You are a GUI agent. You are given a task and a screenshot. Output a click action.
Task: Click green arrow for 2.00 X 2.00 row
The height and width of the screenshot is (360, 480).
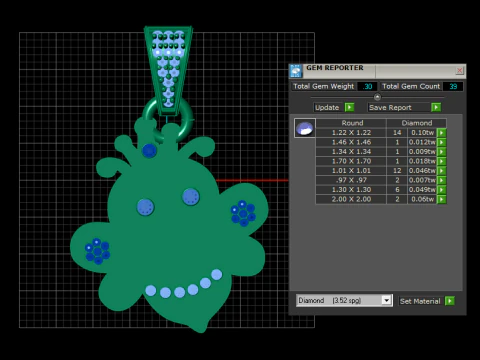pos(442,199)
